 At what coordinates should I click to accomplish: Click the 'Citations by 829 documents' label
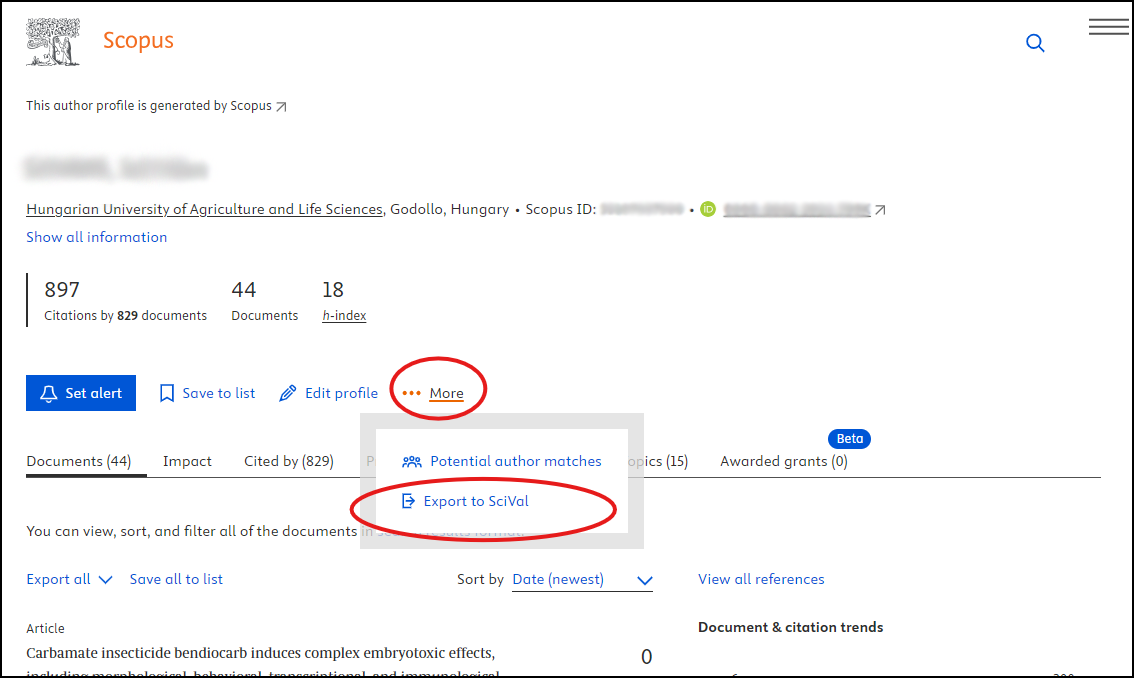pyautogui.click(x=125, y=315)
